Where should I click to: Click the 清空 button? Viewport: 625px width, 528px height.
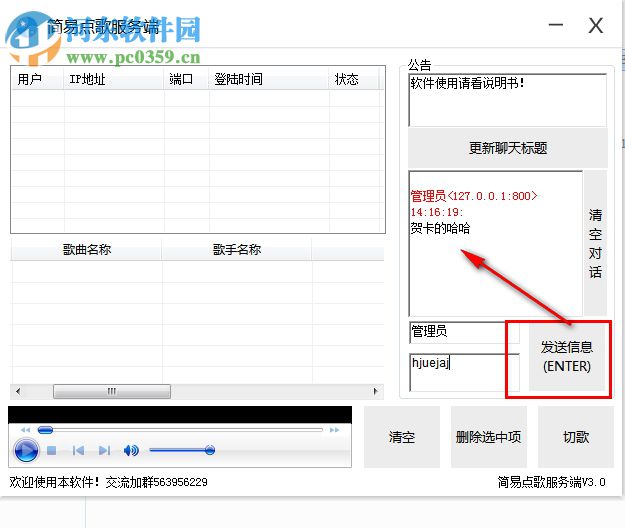[402, 437]
